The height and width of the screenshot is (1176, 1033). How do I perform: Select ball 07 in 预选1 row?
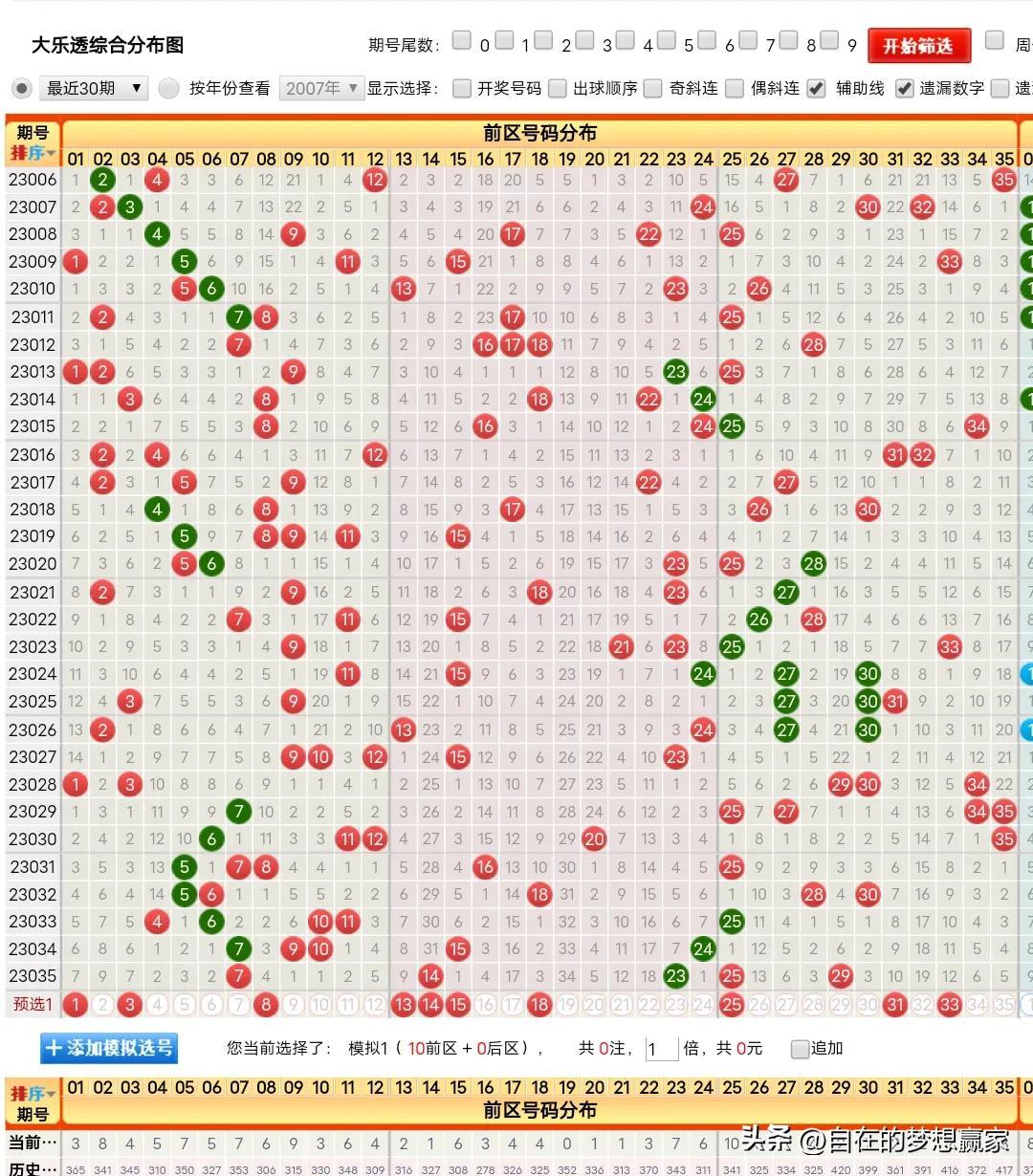(x=239, y=1005)
